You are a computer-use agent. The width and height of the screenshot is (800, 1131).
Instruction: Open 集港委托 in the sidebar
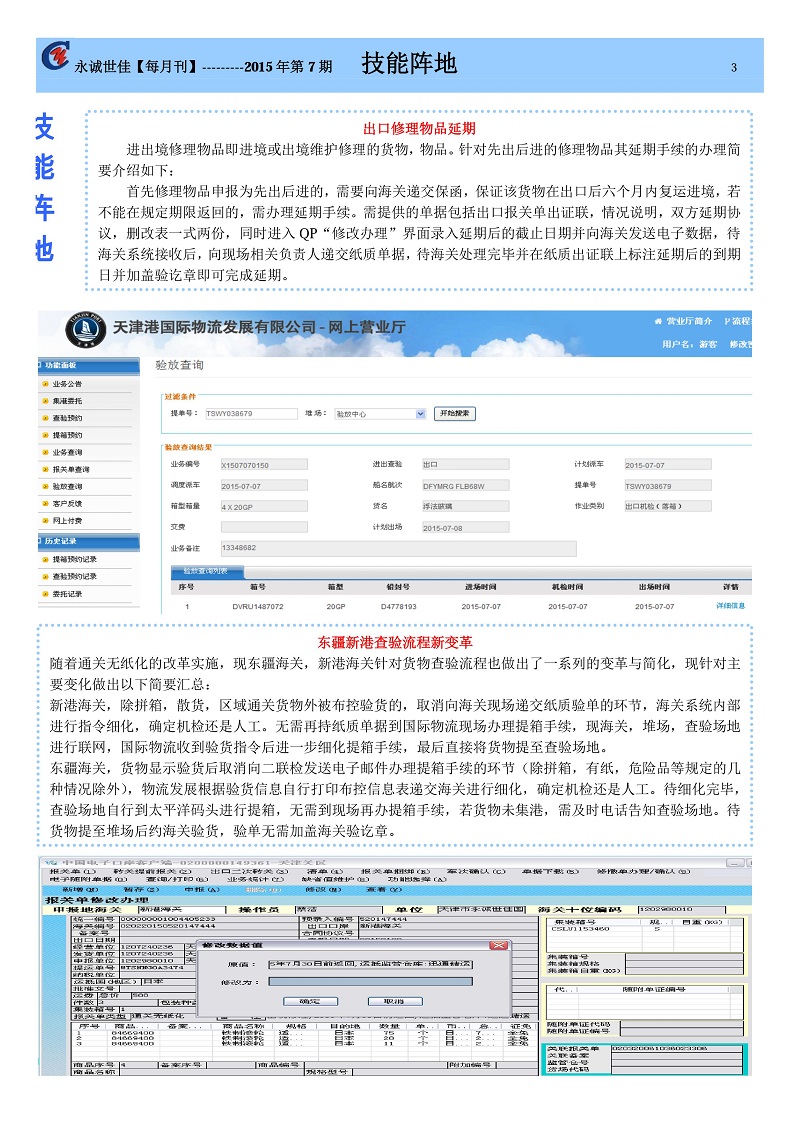point(67,401)
